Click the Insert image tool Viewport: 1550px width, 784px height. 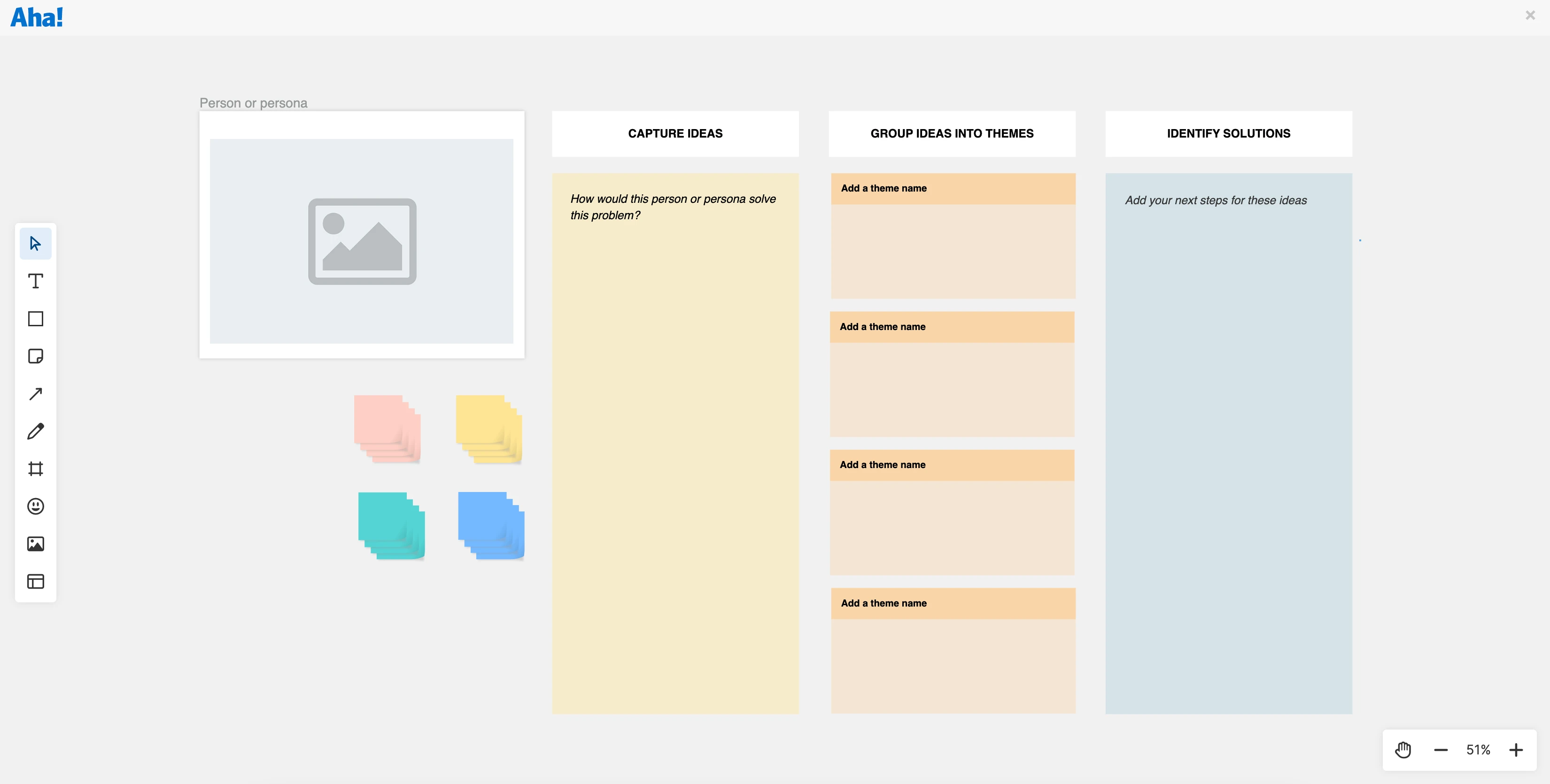point(36,544)
